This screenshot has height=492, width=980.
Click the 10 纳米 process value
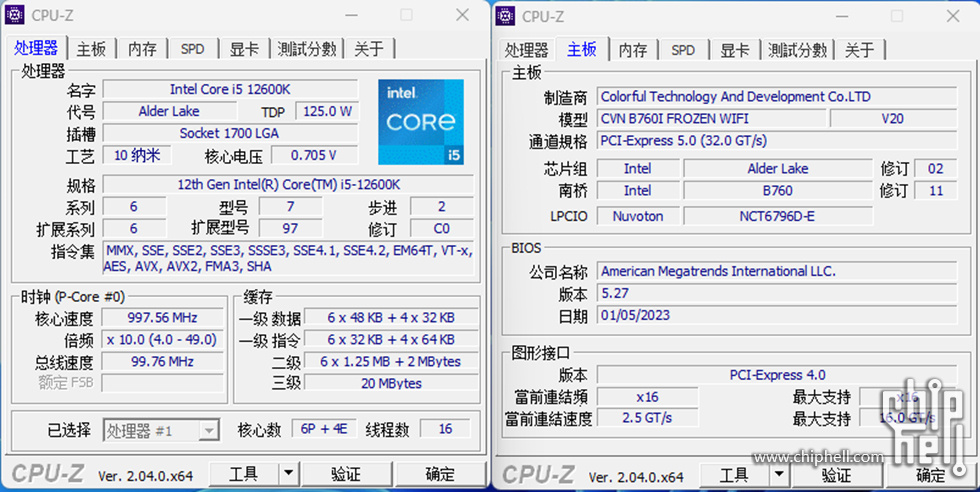(137, 155)
